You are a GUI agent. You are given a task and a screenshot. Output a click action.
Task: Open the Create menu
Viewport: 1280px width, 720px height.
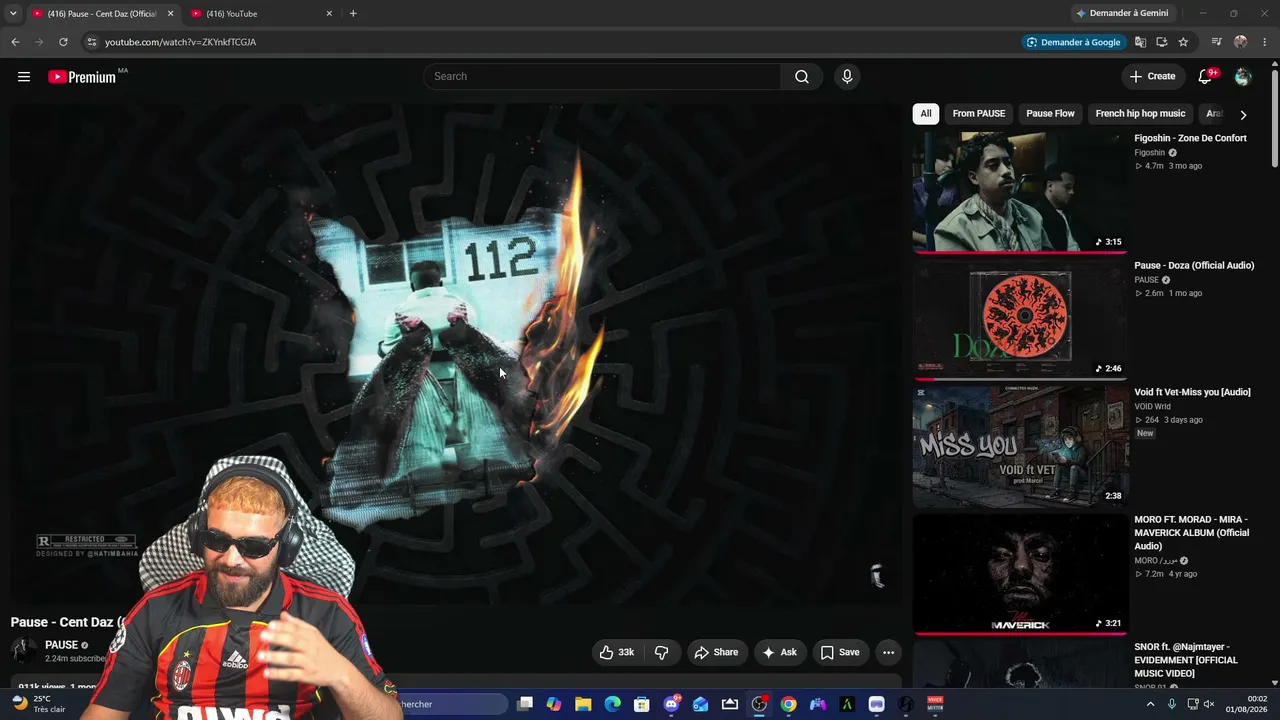(x=1152, y=77)
